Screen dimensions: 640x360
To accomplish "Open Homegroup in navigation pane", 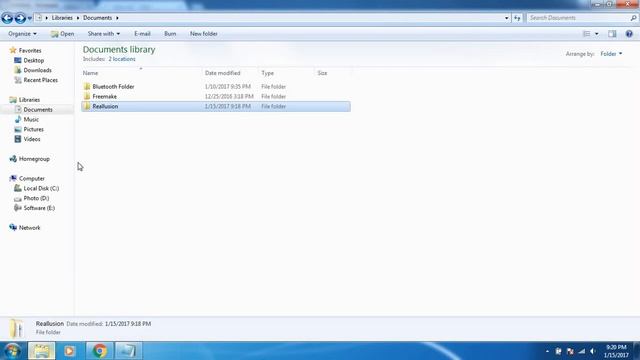I will click(x=34, y=159).
